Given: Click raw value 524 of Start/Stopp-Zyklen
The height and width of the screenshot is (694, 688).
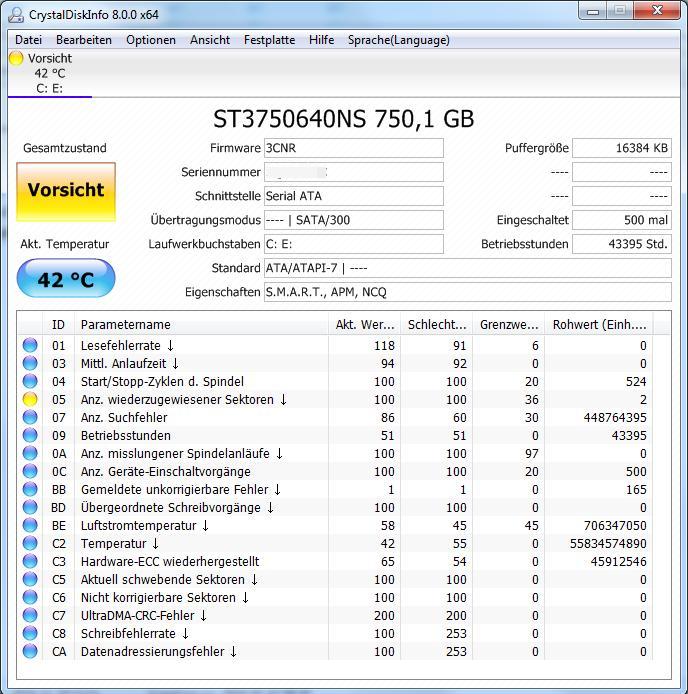Looking at the screenshot, I should [x=636, y=381].
